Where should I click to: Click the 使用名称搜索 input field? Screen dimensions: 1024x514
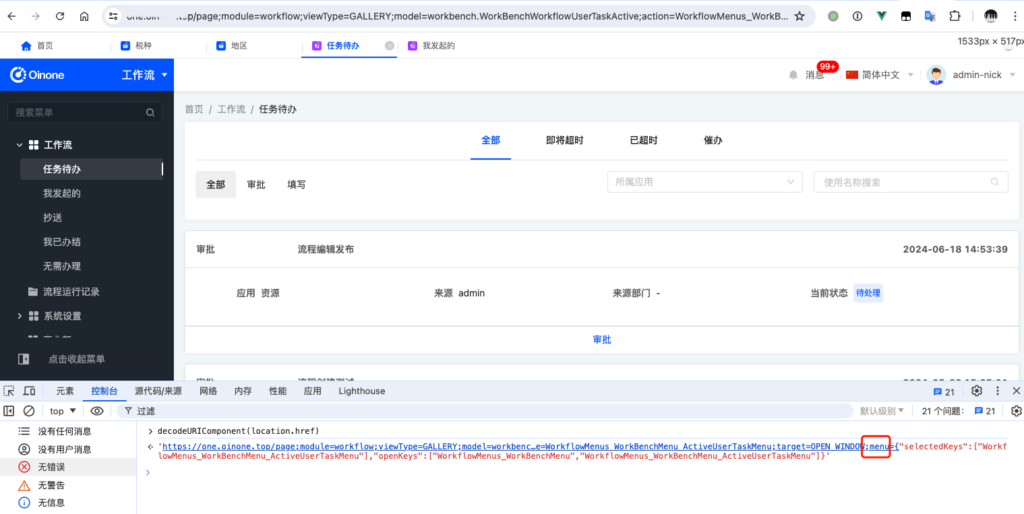(910, 182)
